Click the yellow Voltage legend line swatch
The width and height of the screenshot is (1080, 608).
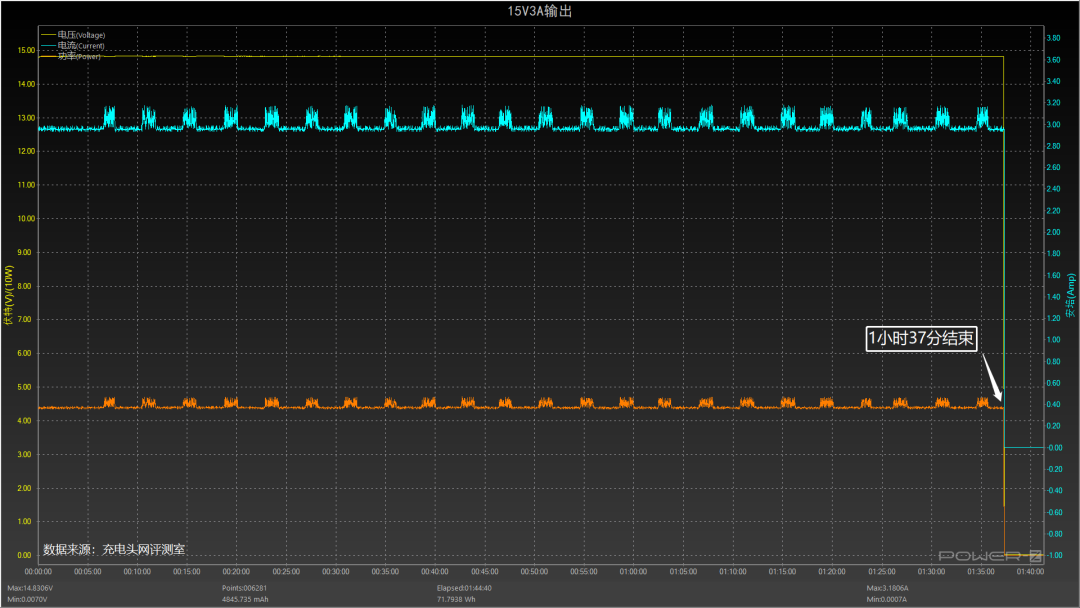pyautogui.click(x=48, y=34)
